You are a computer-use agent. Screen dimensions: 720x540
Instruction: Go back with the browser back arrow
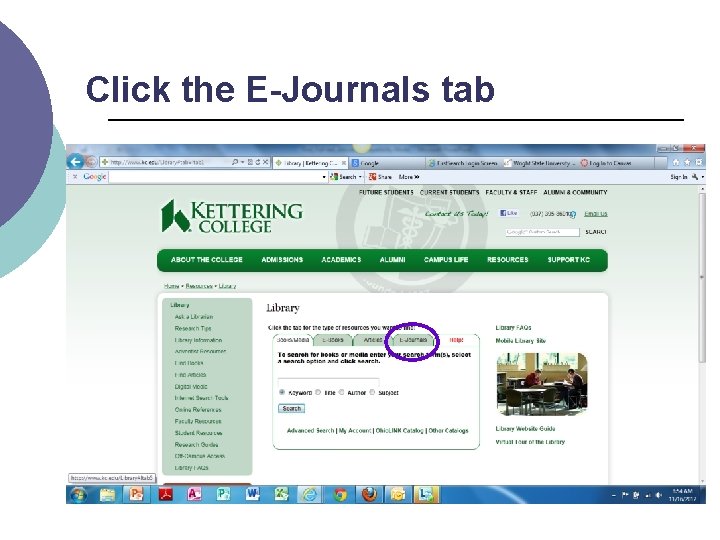coord(75,162)
